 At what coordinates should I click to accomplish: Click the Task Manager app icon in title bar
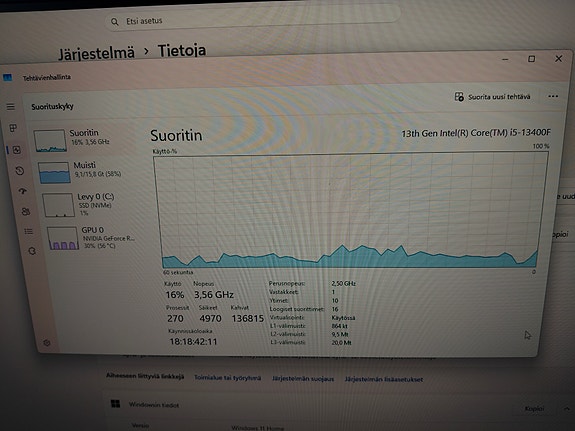[7, 77]
